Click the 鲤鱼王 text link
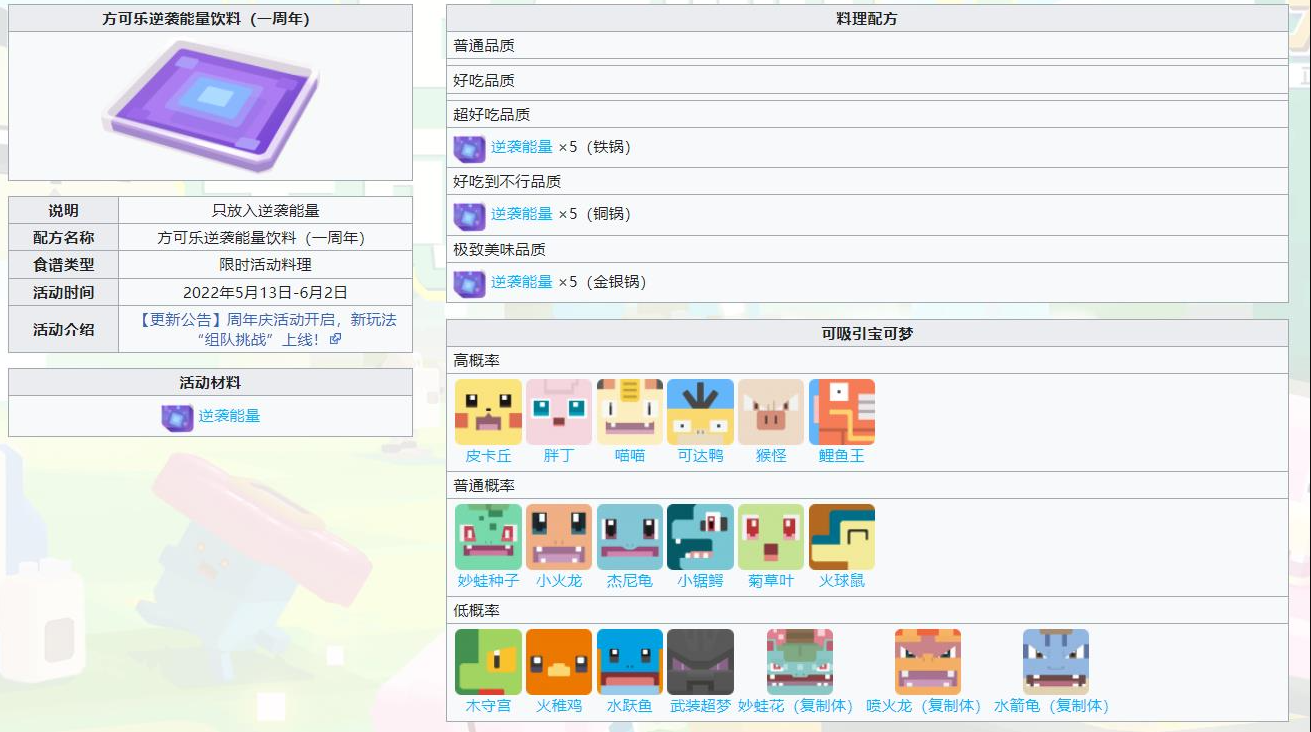This screenshot has width=1311, height=732. pos(842,456)
